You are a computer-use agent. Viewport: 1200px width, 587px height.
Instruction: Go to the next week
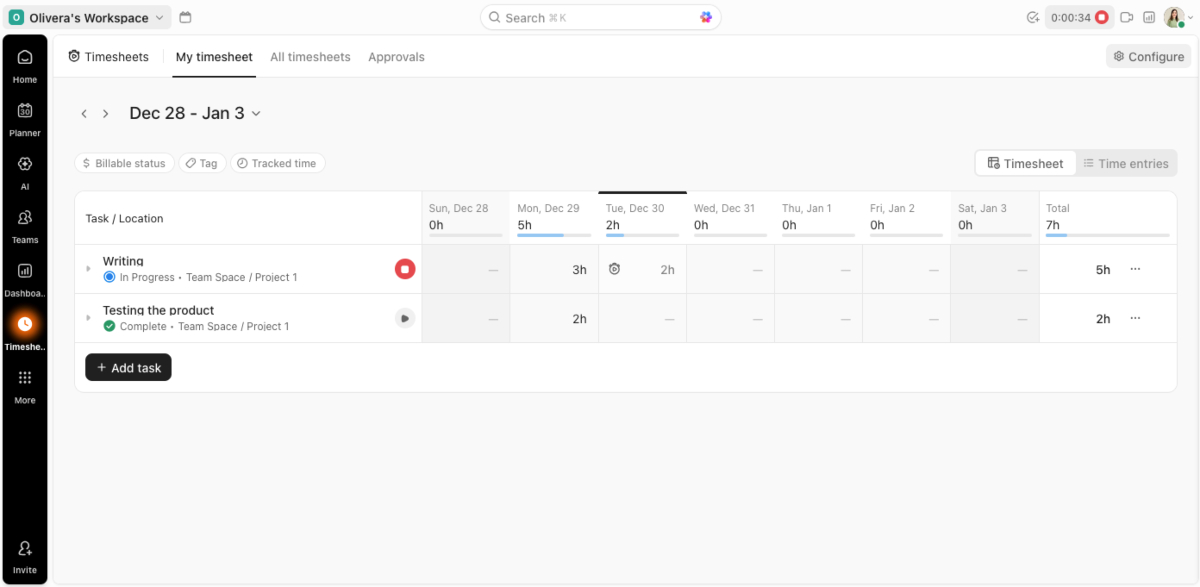click(x=105, y=114)
